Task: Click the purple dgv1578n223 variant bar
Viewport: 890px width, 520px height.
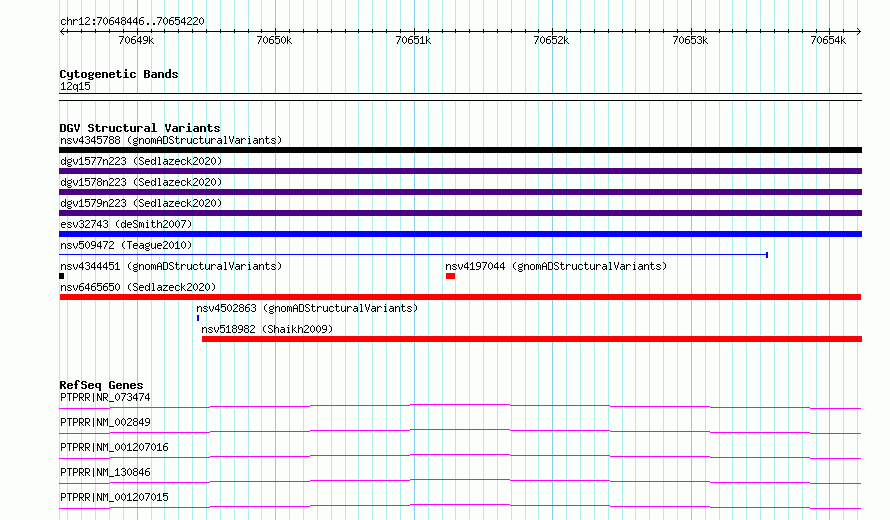Action: 460,192
